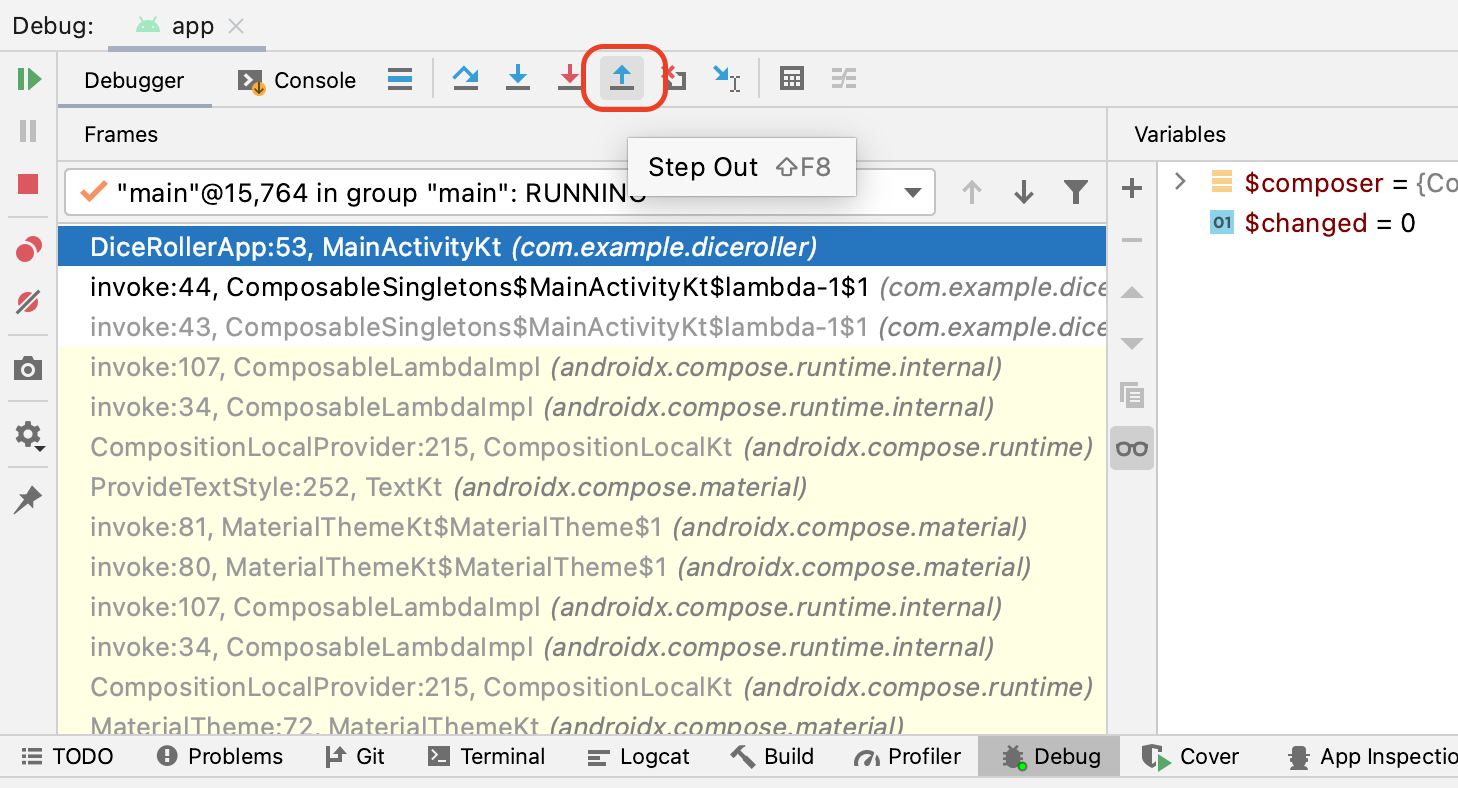Toggle the frames filter funnel icon
Viewport: 1458px width, 788px height.
pos(1075,192)
